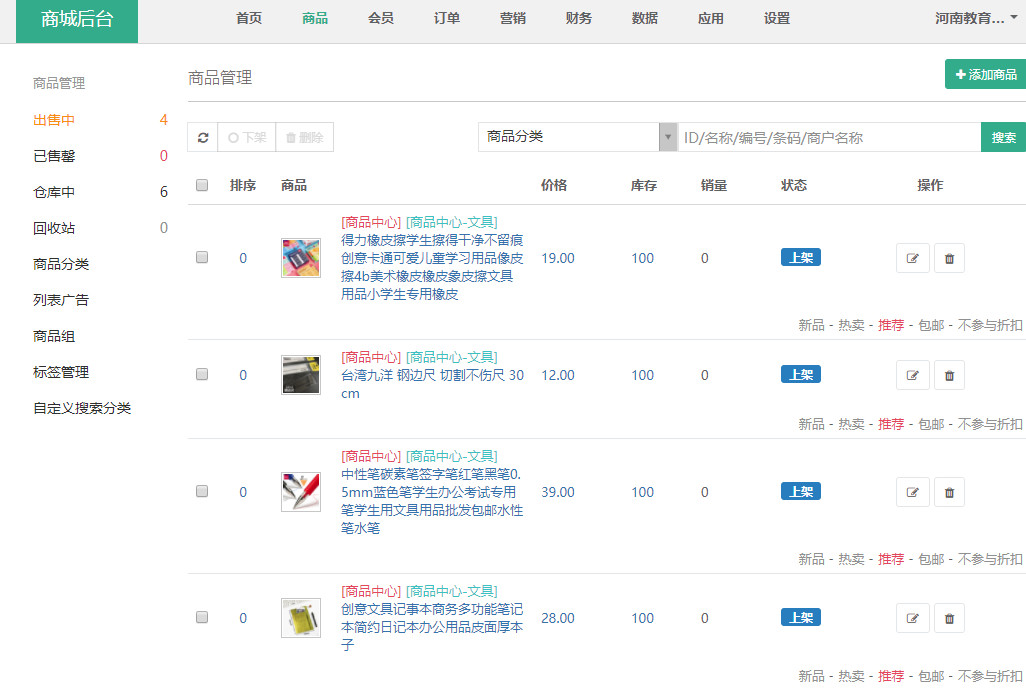This screenshot has width=1026, height=694.
Task: Open the 设置 nav item
Action: 777,18
